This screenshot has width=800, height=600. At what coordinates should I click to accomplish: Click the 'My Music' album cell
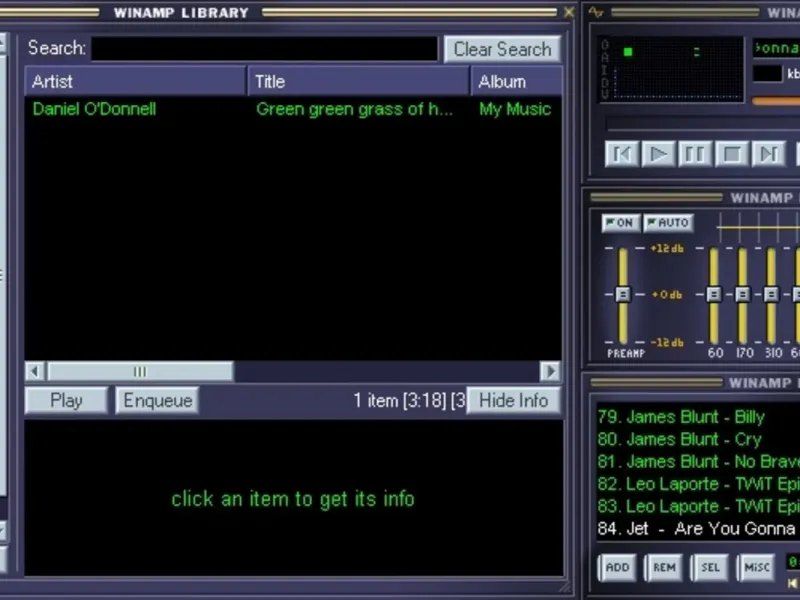tap(515, 109)
